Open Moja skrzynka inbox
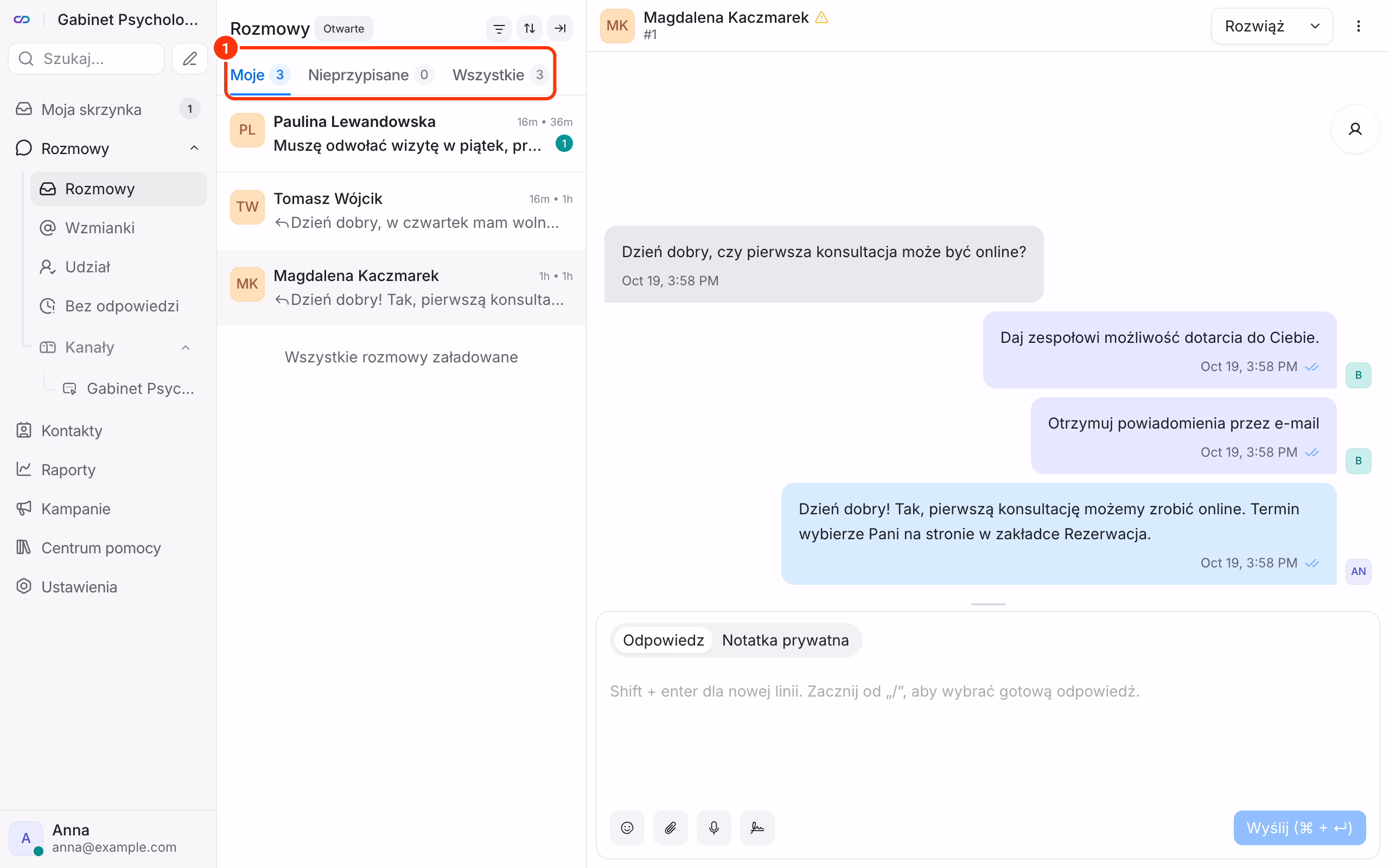The image size is (1389, 868). 108,109
